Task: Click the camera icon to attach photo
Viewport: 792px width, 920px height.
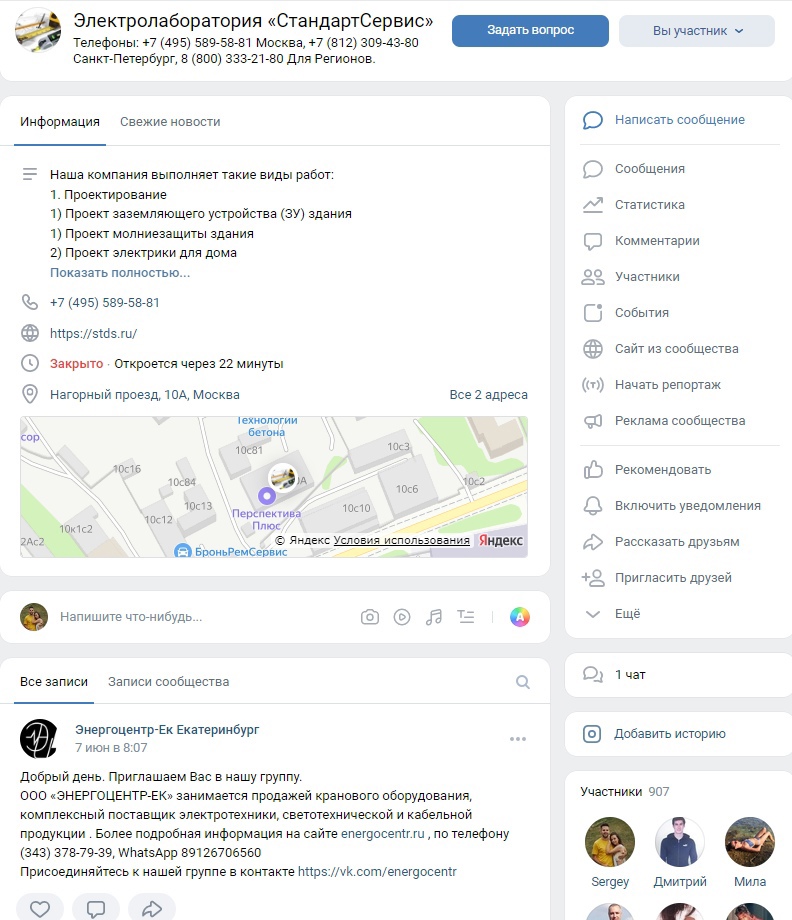Action: (370, 617)
